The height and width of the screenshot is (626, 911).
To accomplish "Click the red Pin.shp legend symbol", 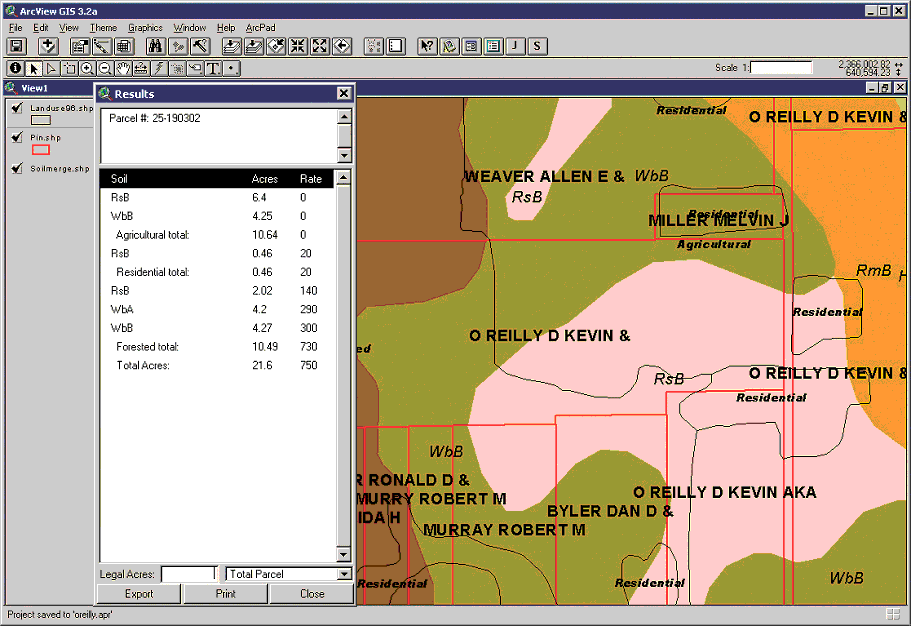I will (x=41, y=150).
